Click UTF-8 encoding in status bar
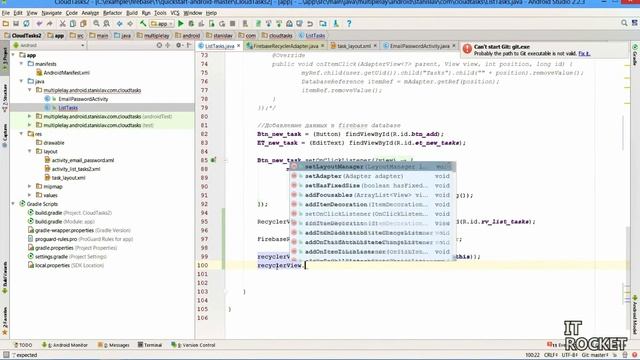 click(569, 355)
